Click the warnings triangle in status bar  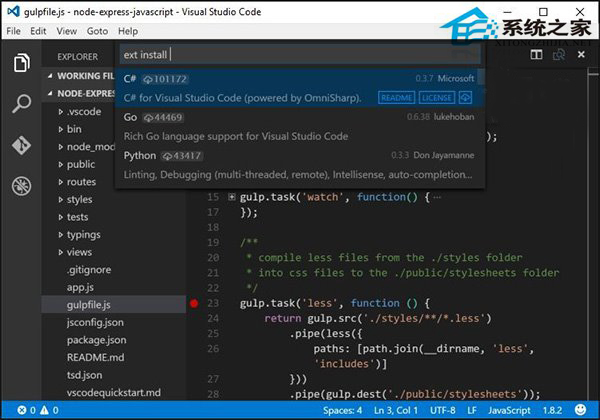[44, 410]
